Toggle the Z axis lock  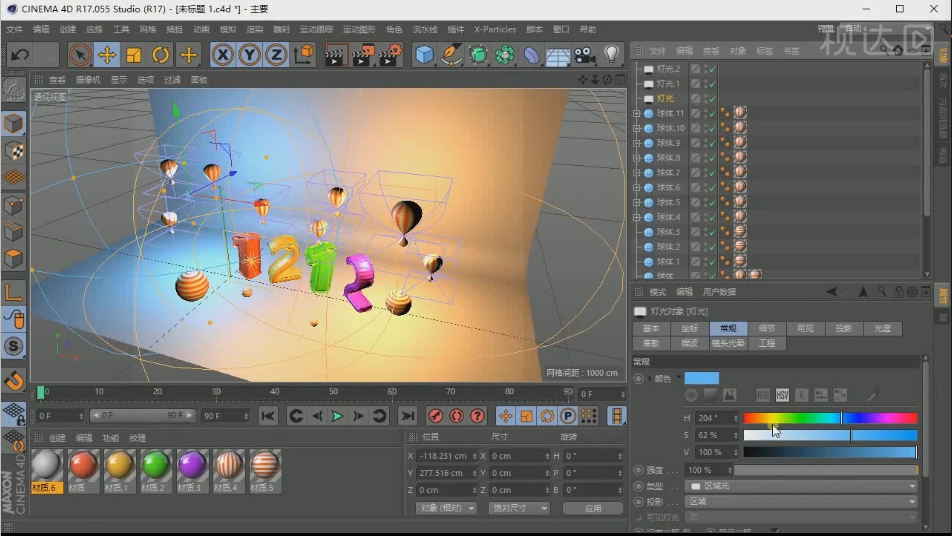tap(276, 55)
